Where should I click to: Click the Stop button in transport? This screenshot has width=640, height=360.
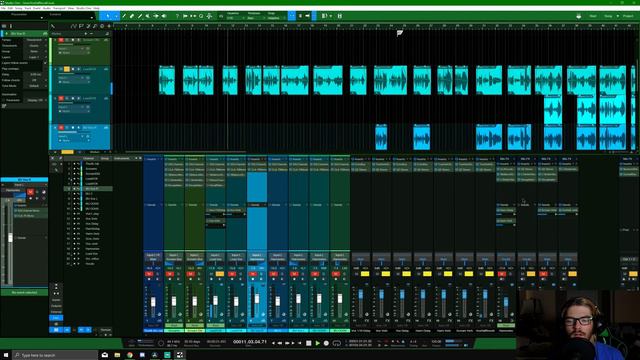(x=309, y=343)
